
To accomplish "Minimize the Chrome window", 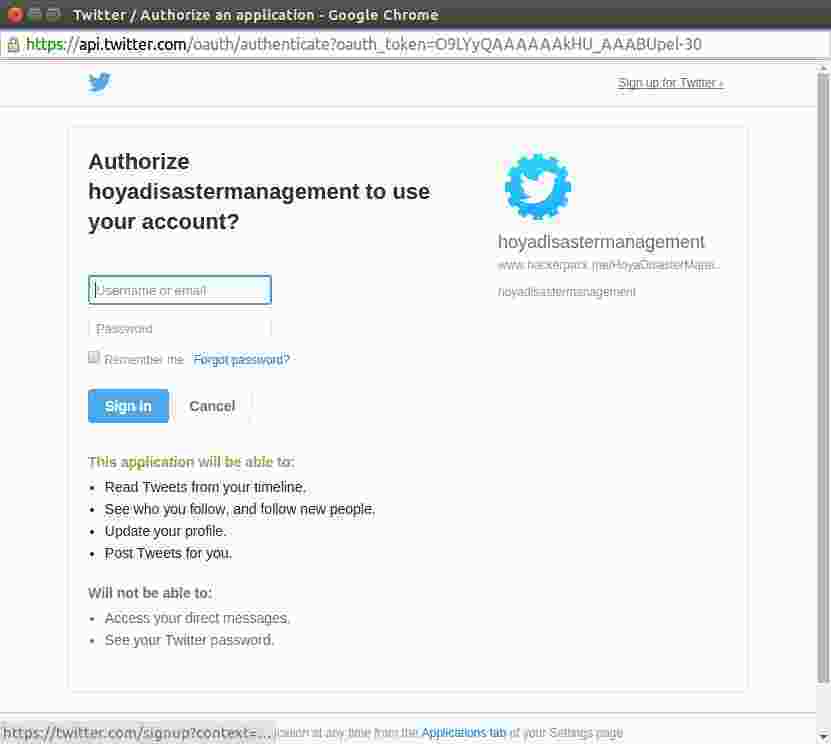I will 35,14.
